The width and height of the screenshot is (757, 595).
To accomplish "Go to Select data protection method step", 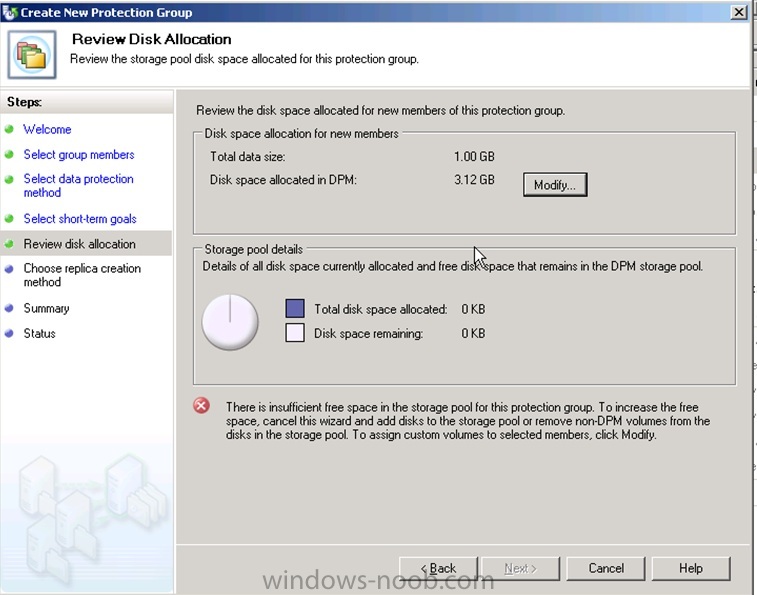I will click(x=79, y=185).
